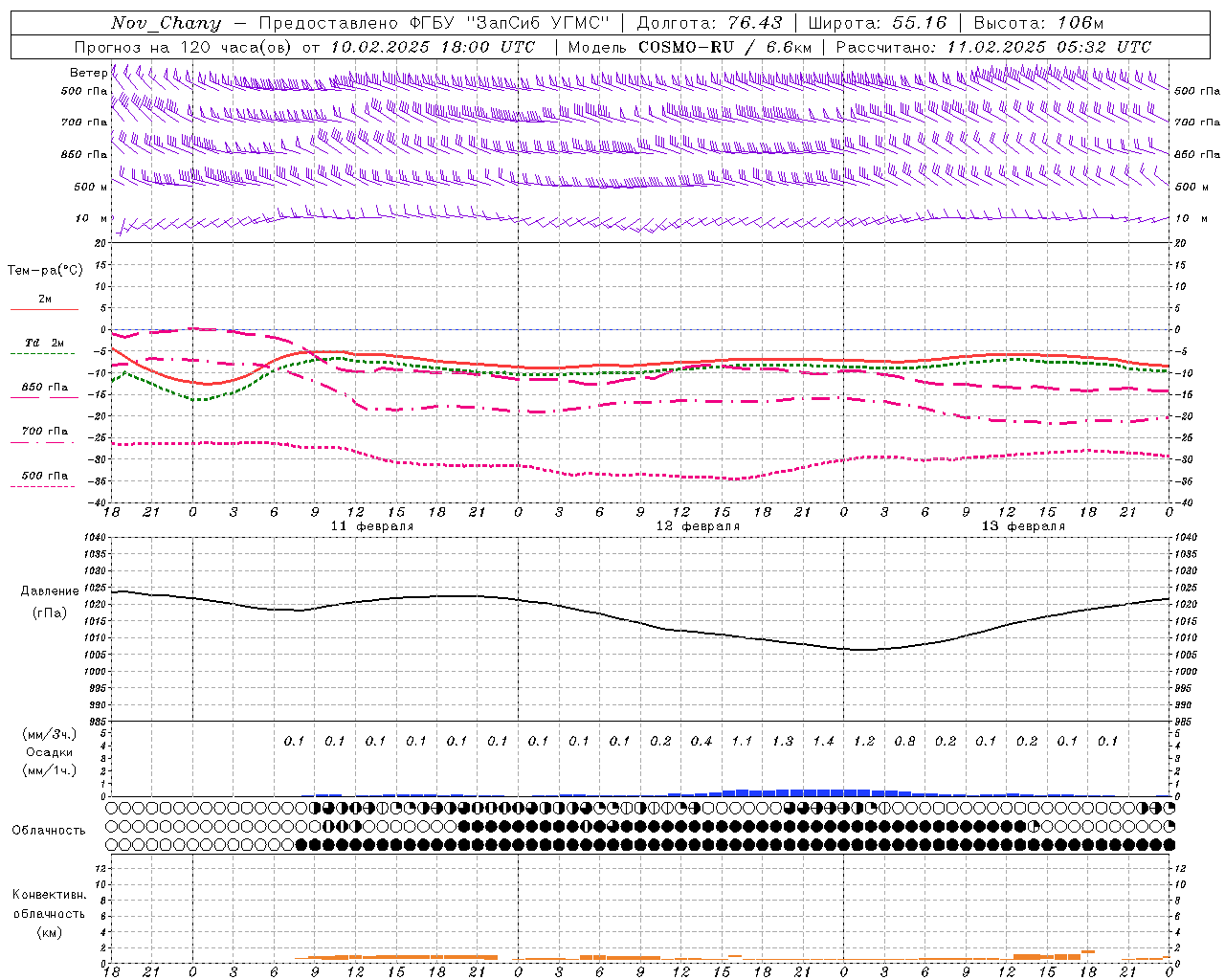The image size is (1225, 980).
Task: Click the model name COSMO-RU / 6.6км
Action: [724, 47]
